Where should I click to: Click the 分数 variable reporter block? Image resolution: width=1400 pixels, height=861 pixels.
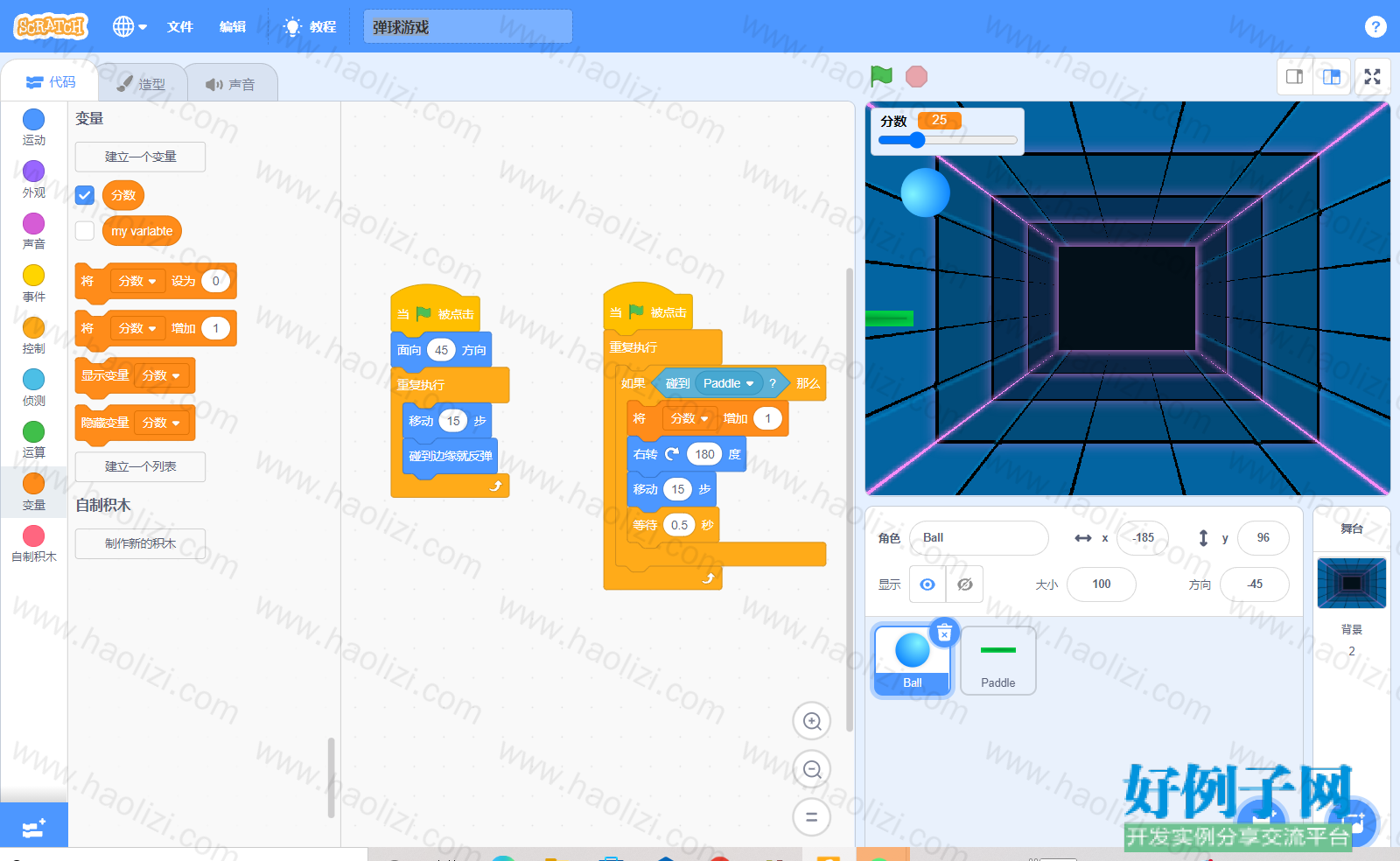point(123,195)
